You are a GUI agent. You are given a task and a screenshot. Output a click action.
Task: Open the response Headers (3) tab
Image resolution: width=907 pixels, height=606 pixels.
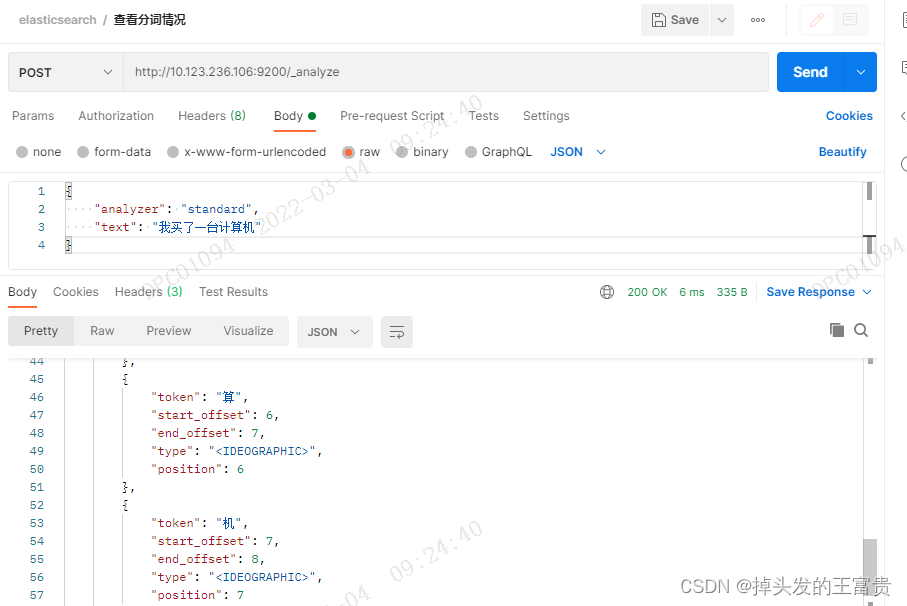coord(149,292)
